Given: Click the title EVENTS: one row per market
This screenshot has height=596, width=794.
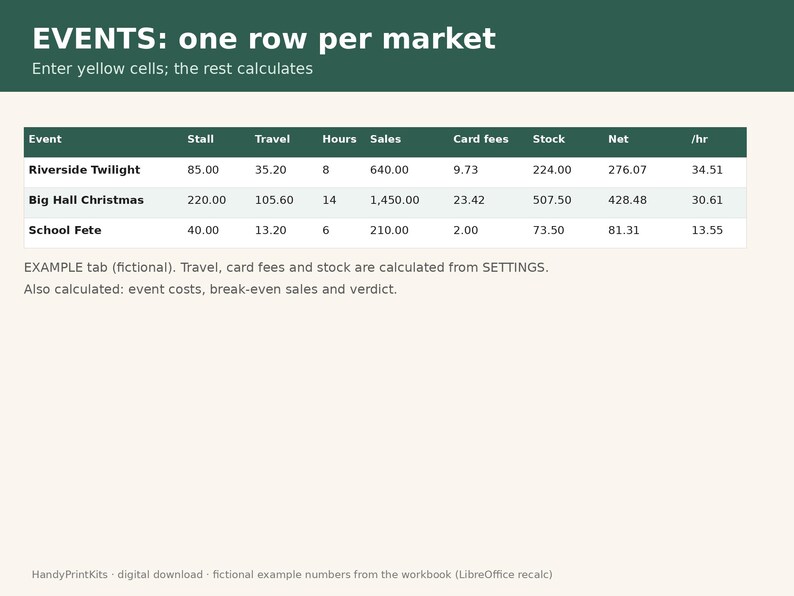Looking at the screenshot, I should (x=264, y=39).
